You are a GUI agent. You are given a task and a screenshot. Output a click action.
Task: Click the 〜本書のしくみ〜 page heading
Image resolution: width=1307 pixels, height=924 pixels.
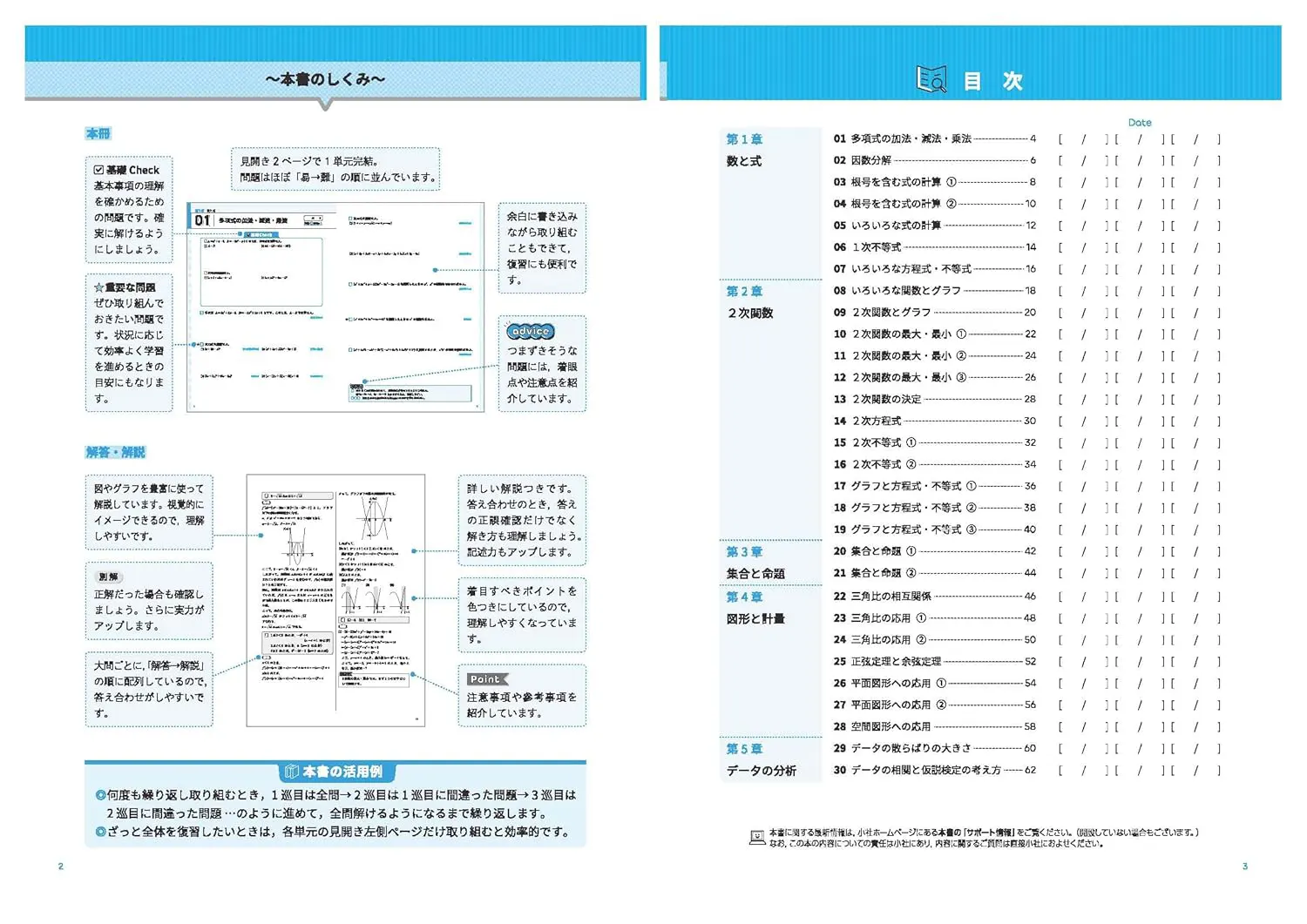[x=325, y=79]
